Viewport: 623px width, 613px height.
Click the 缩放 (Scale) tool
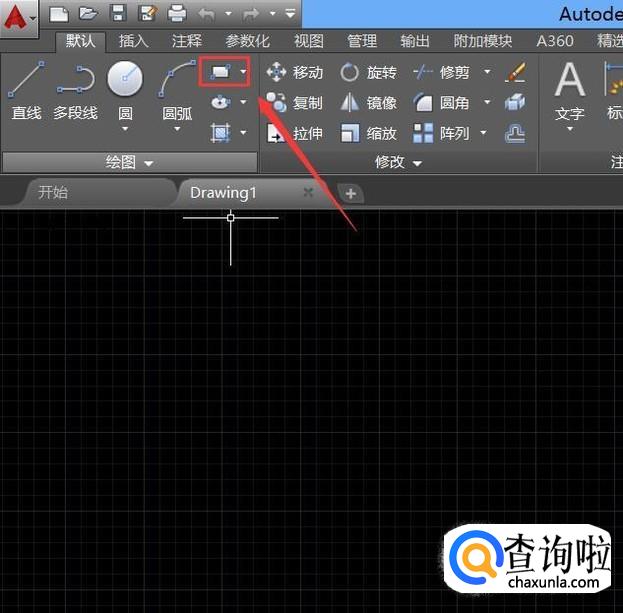(x=368, y=133)
